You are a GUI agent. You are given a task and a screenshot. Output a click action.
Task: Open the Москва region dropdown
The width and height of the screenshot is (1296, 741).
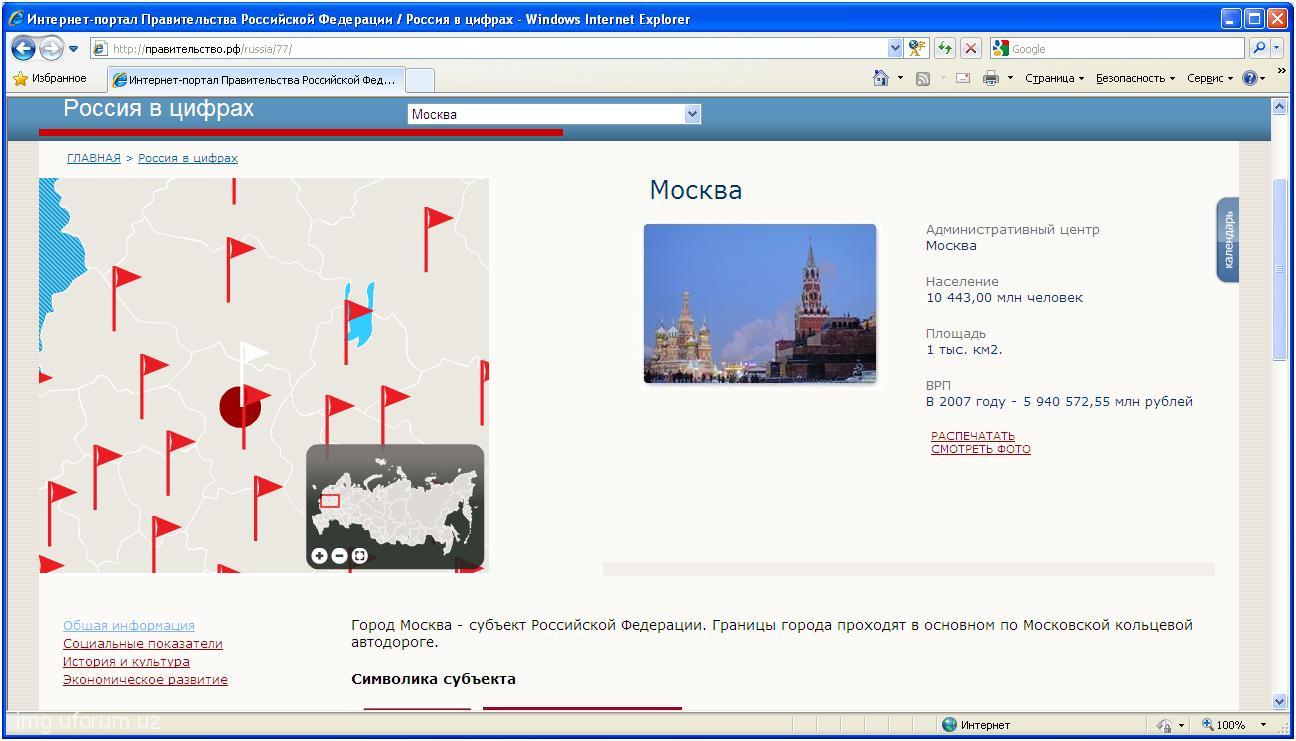(554, 114)
